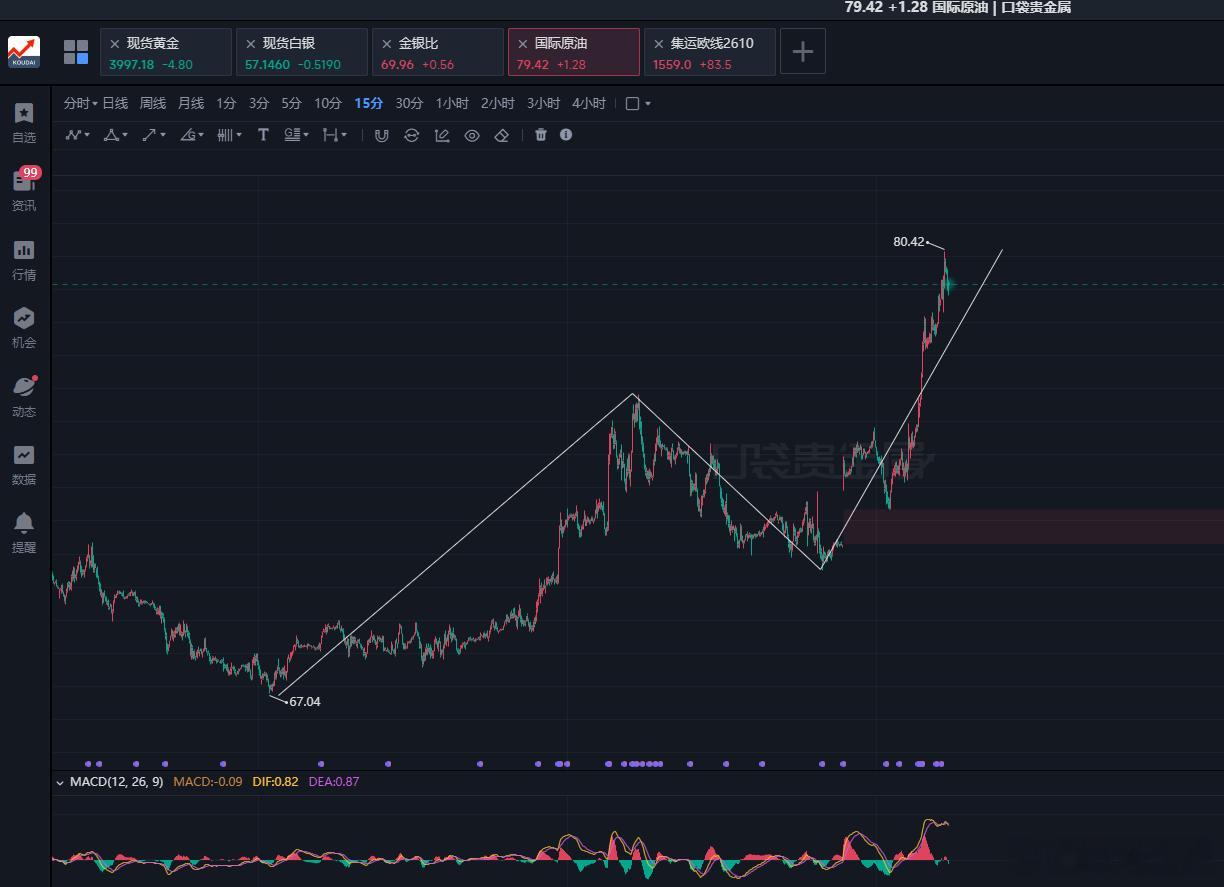Switch to 现货黄金 tab
The height and width of the screenshot is (887, 1224).
[165, 52]
